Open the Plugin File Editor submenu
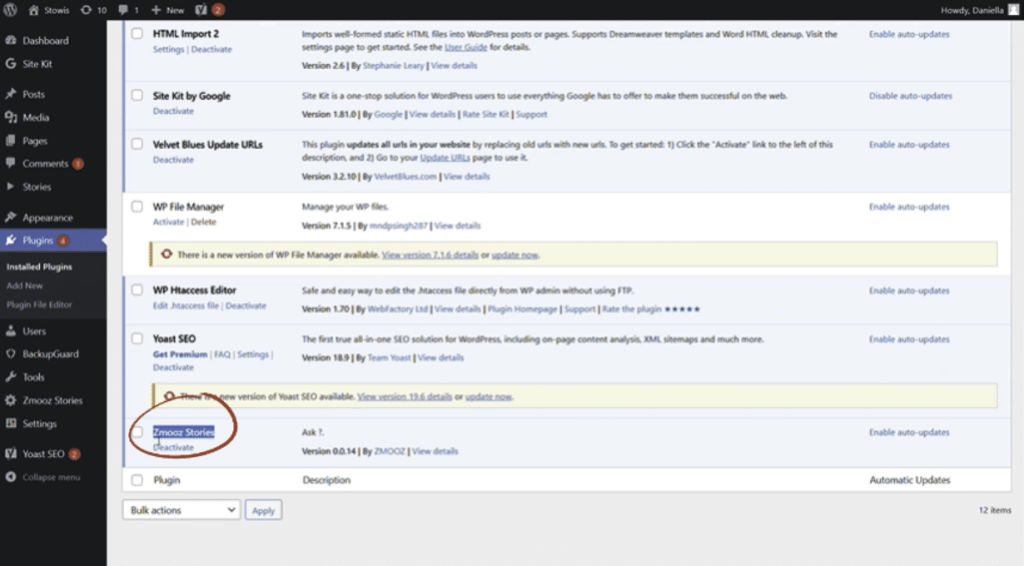 pos(39,304)
